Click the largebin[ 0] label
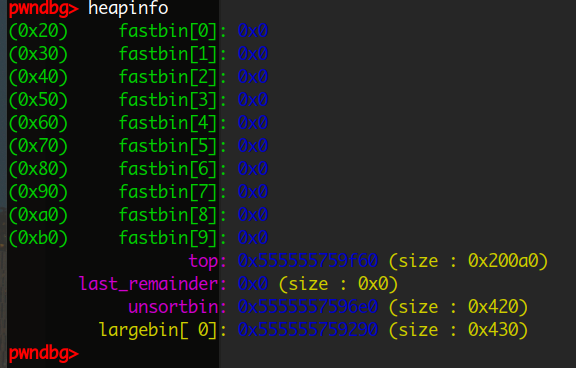Viewport: 576px width, 368px height. 158,330
